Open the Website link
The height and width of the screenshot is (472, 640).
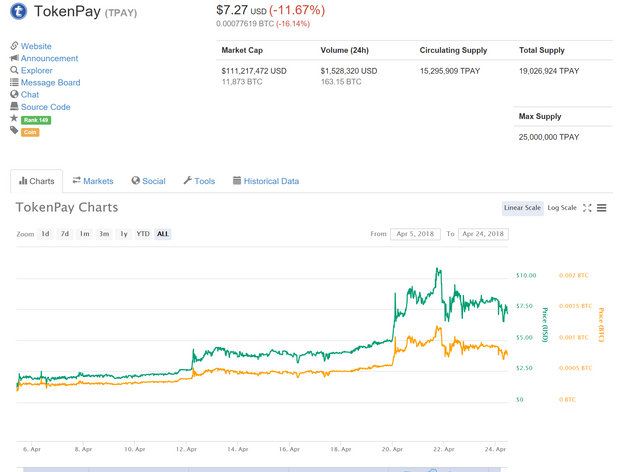click(x=36, y=46)
